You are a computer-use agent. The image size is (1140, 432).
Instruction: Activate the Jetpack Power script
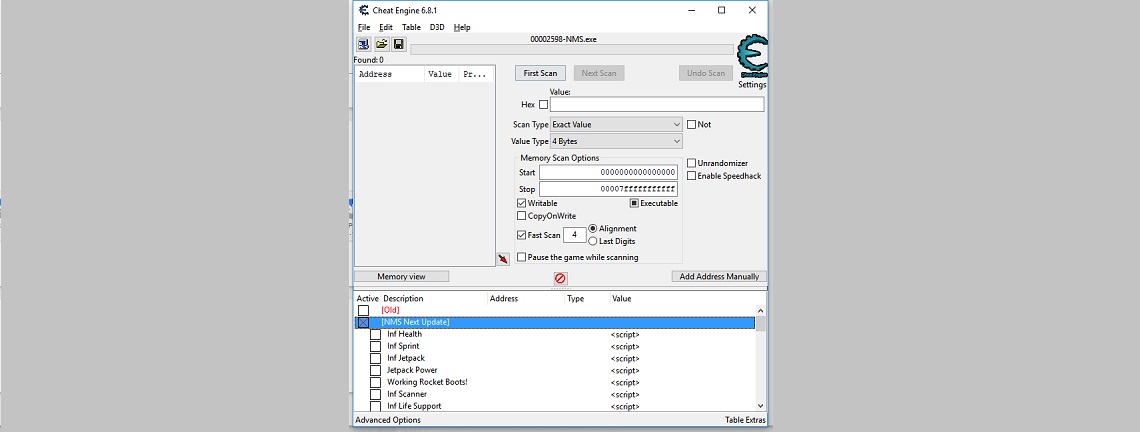pos(375,370)
